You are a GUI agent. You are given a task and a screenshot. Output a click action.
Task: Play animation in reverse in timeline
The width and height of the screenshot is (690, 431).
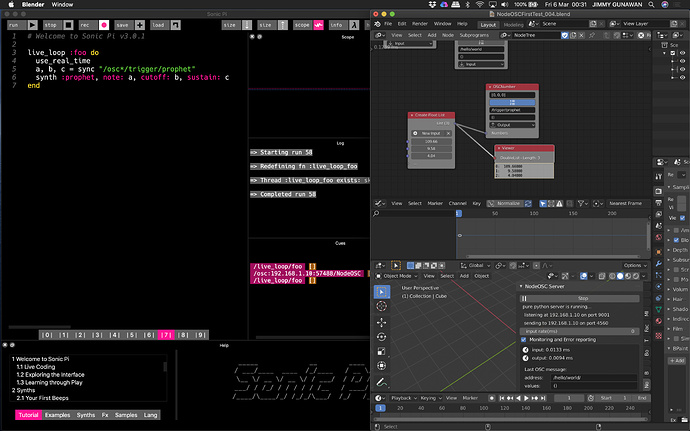[518, 398]
